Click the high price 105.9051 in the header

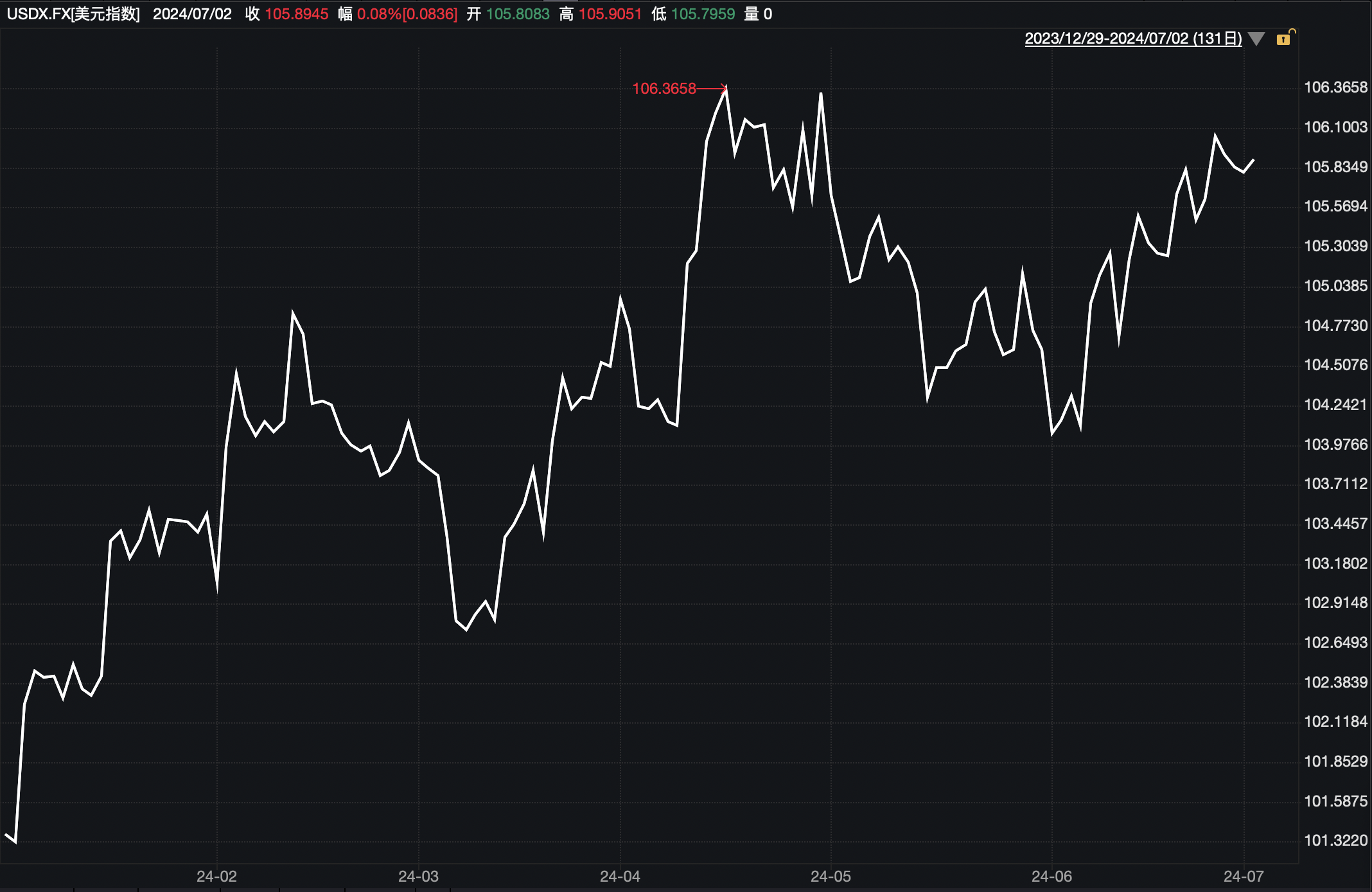pos(610,14)
